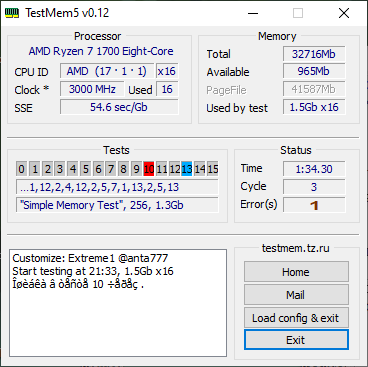Click the Cycle value 3
Viewport: 368px width, 367px height.
click(314, 187)
